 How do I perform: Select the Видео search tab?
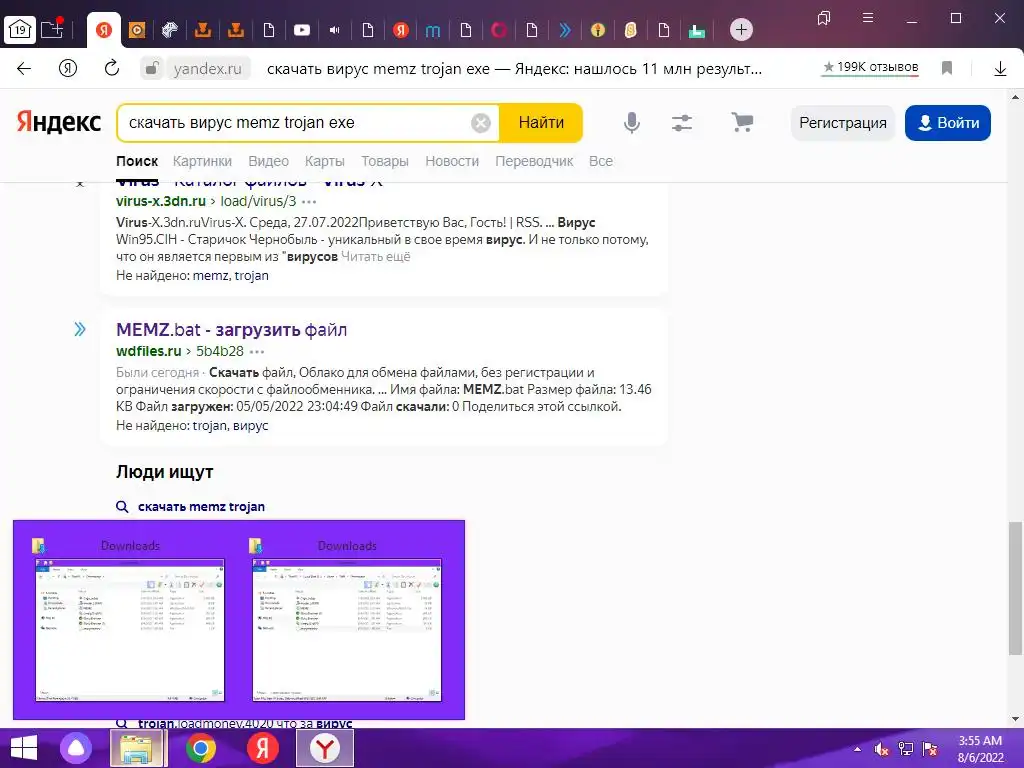tap(268, 161)
